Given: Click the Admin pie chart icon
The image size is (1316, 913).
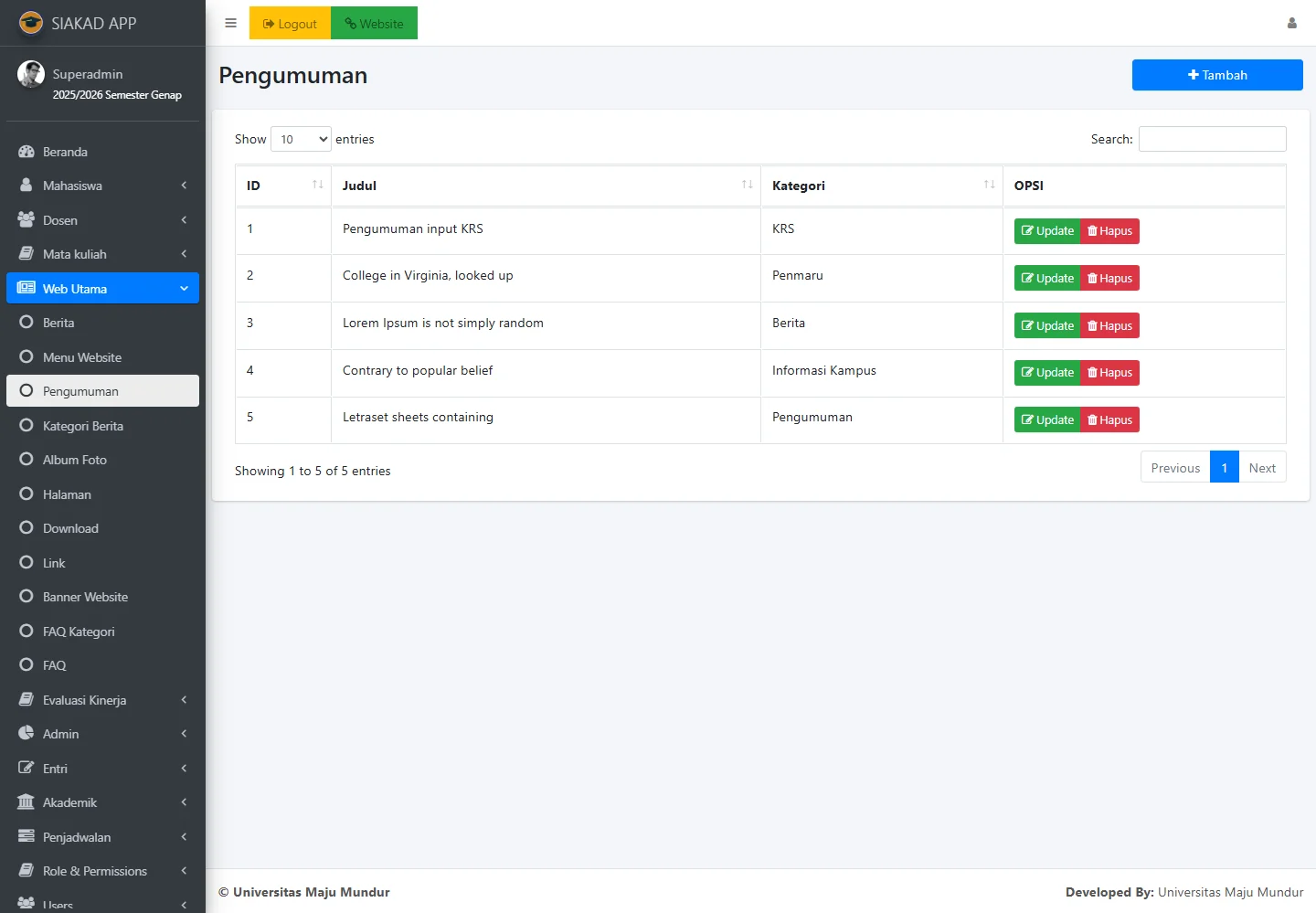Looking at the screenshot, I should click(27, 734).
